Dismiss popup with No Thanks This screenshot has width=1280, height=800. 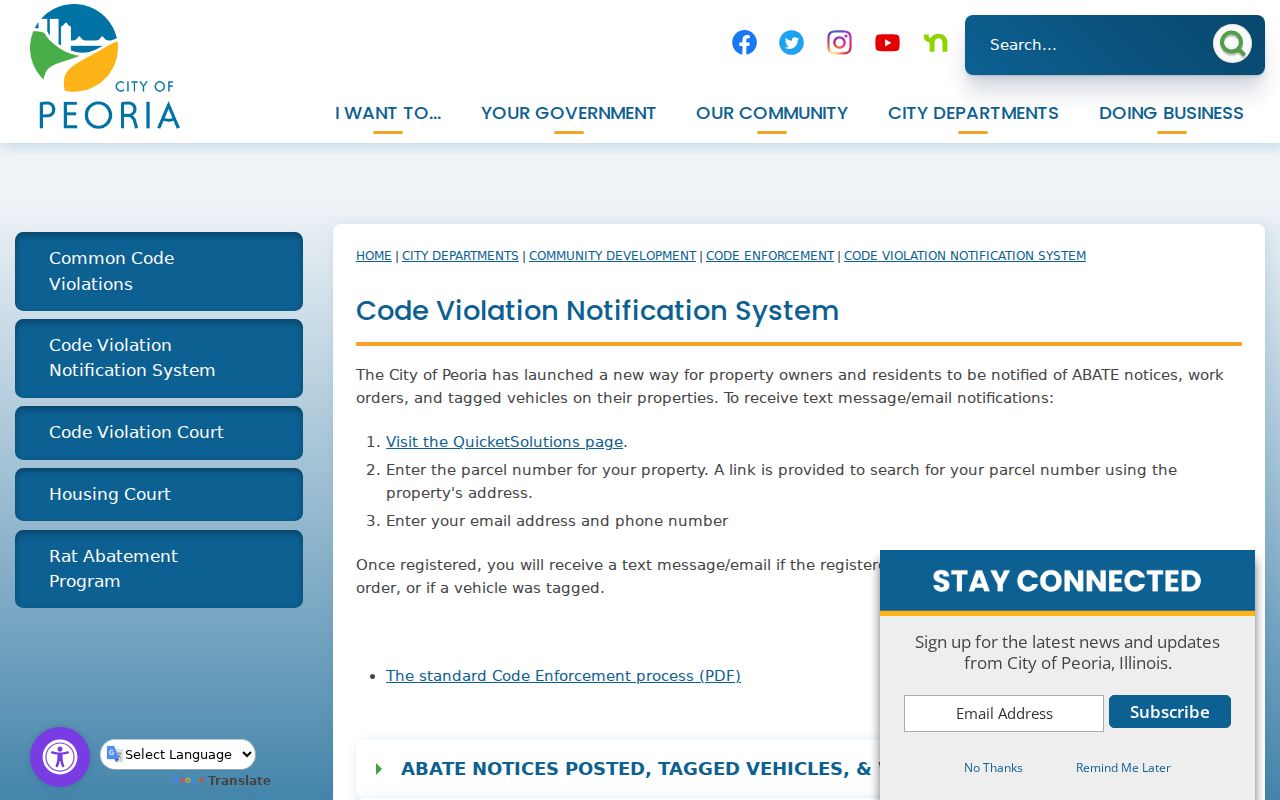pyautogui.click(x=993, y=768)
